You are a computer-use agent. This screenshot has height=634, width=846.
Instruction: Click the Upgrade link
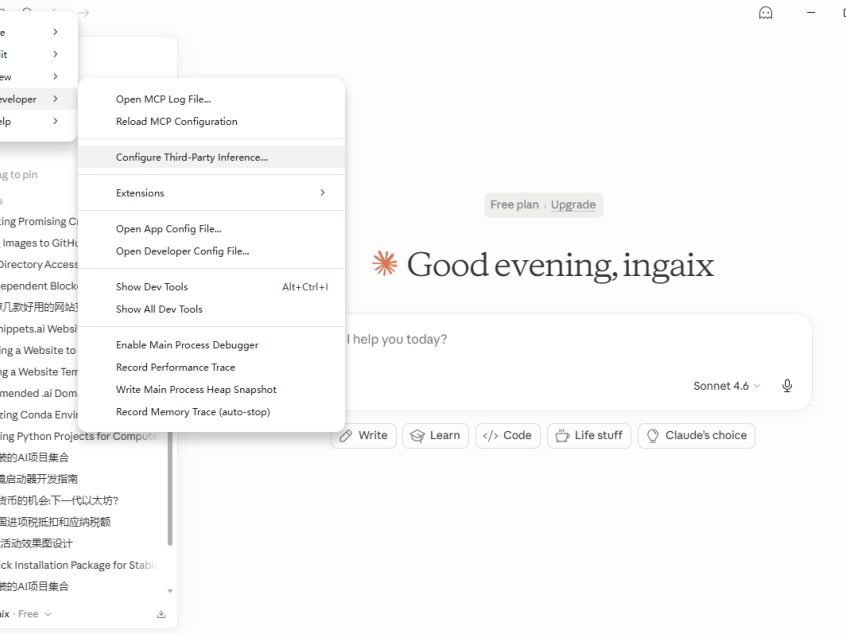click(x=573, y=204)
